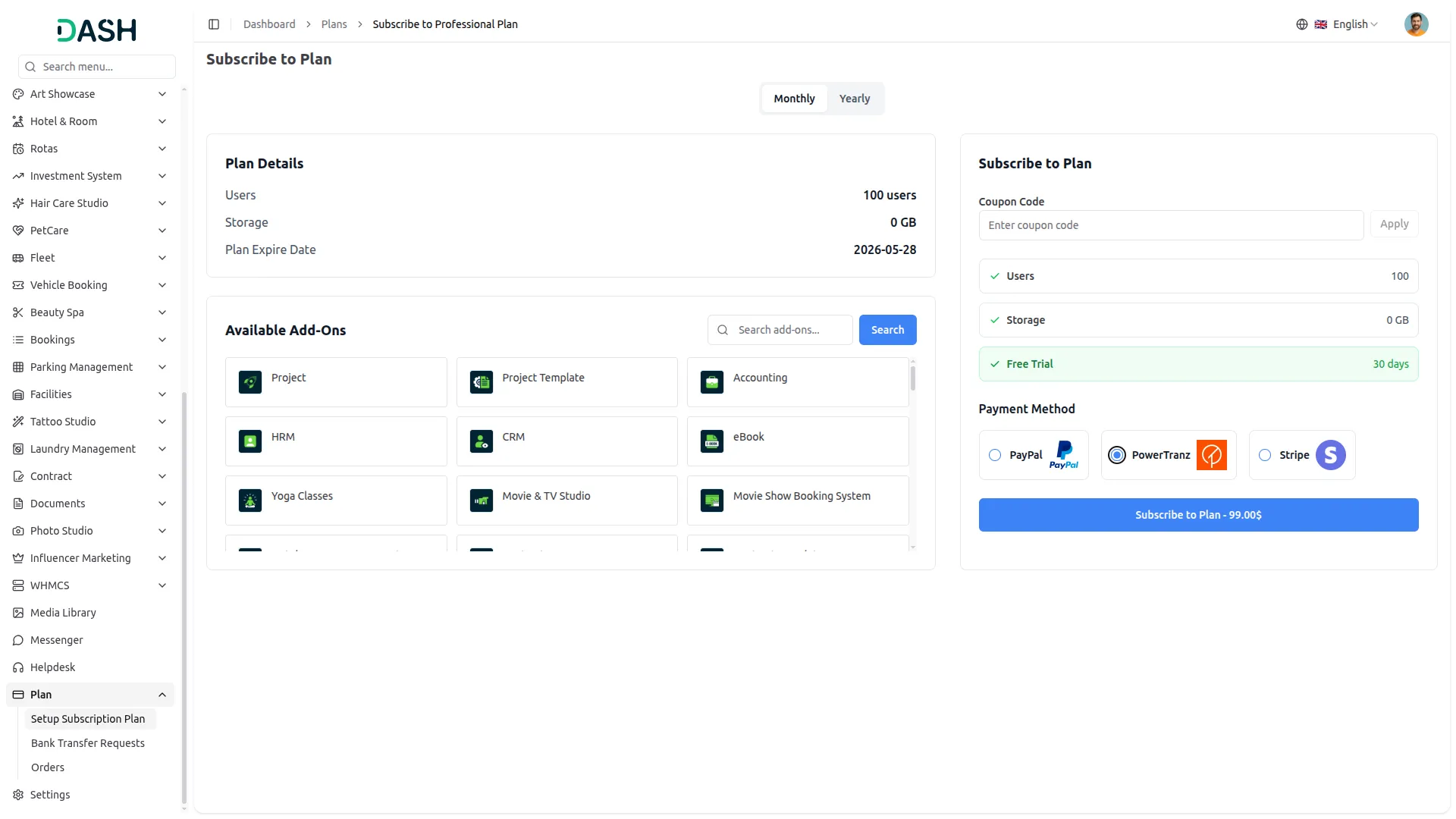Screen dimensions: 1456x819
Task: Click the add-ons Search button
Action: (887, 330)
